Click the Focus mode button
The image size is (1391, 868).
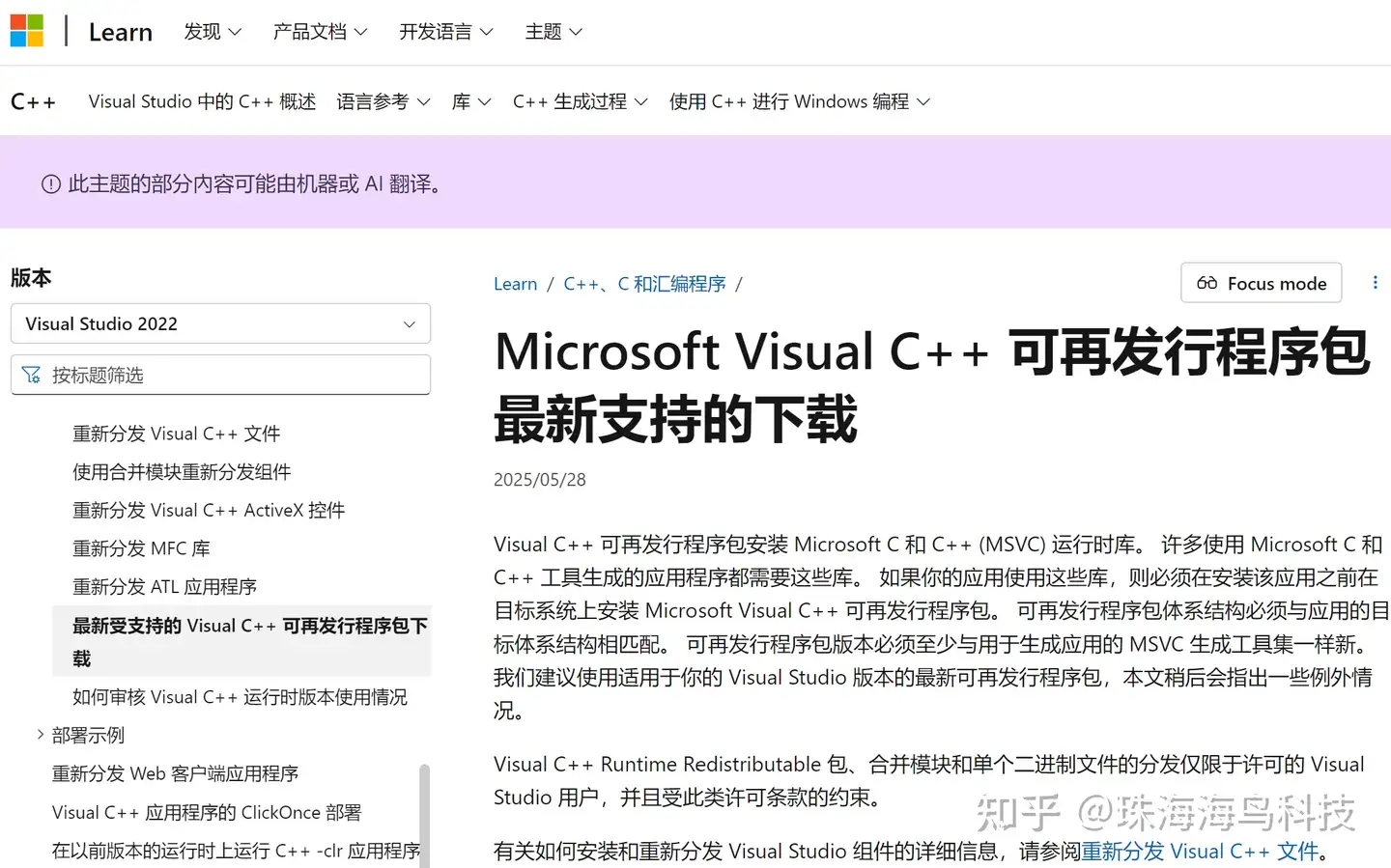[1262, 283]
